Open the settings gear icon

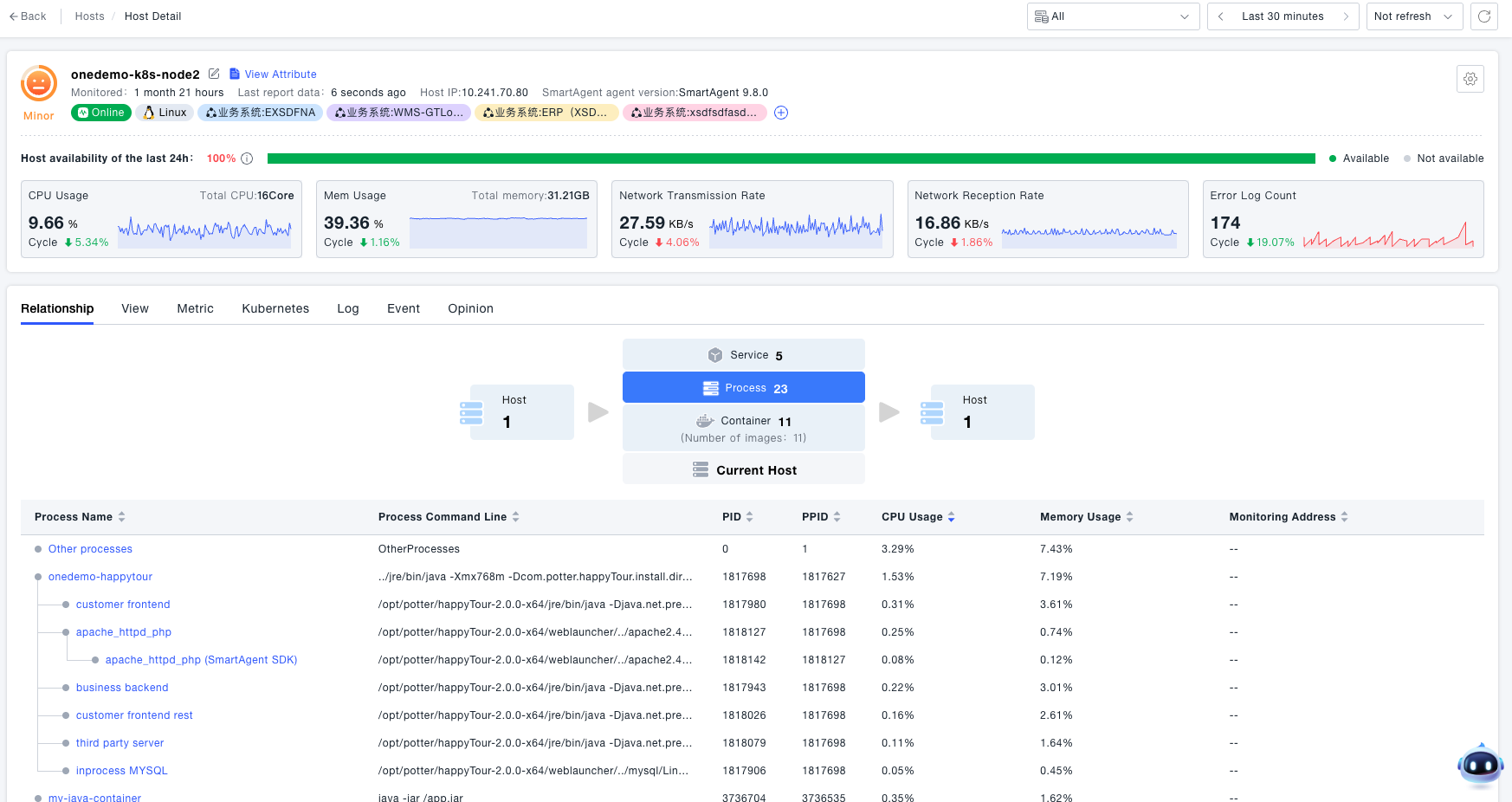click(x=1470, y=79)
